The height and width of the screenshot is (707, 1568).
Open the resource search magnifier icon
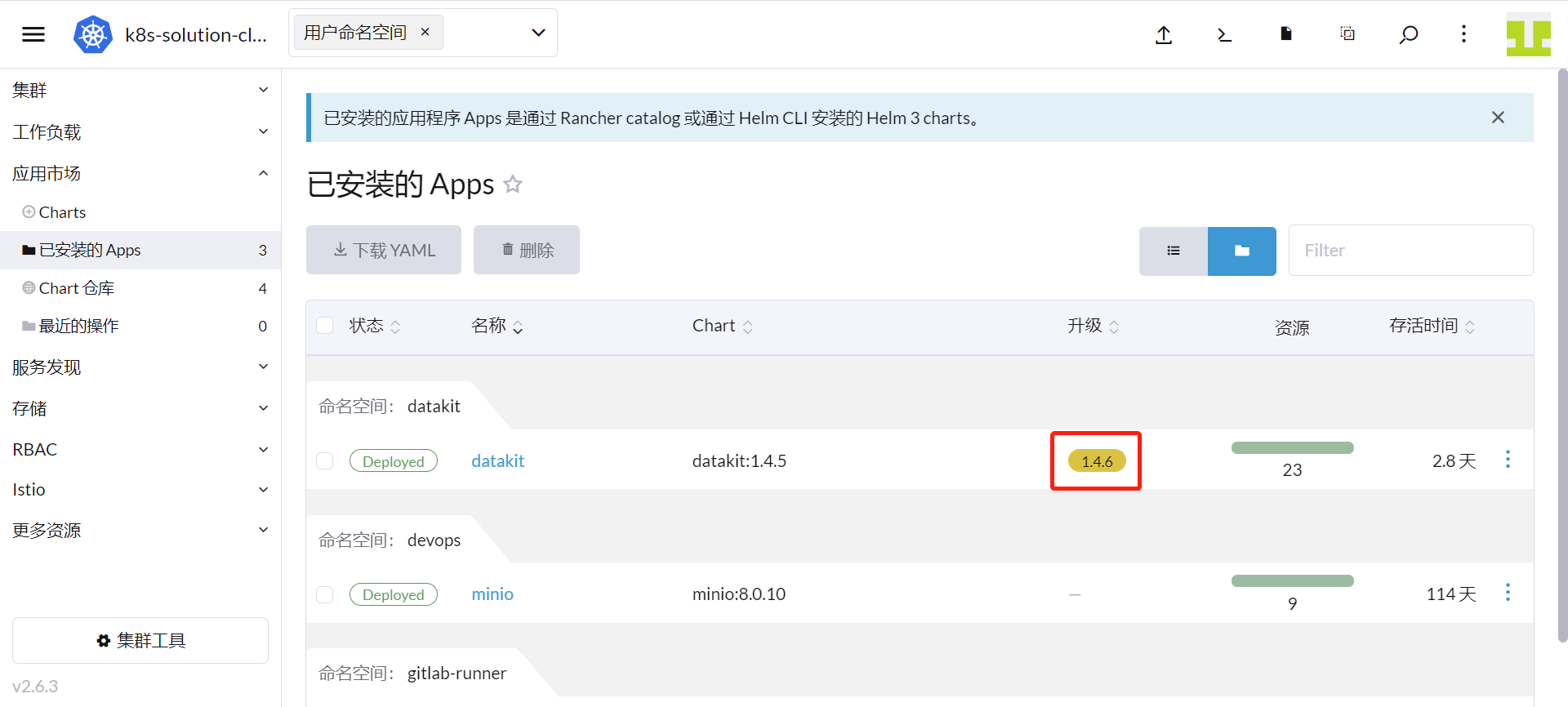point(1409,34)
